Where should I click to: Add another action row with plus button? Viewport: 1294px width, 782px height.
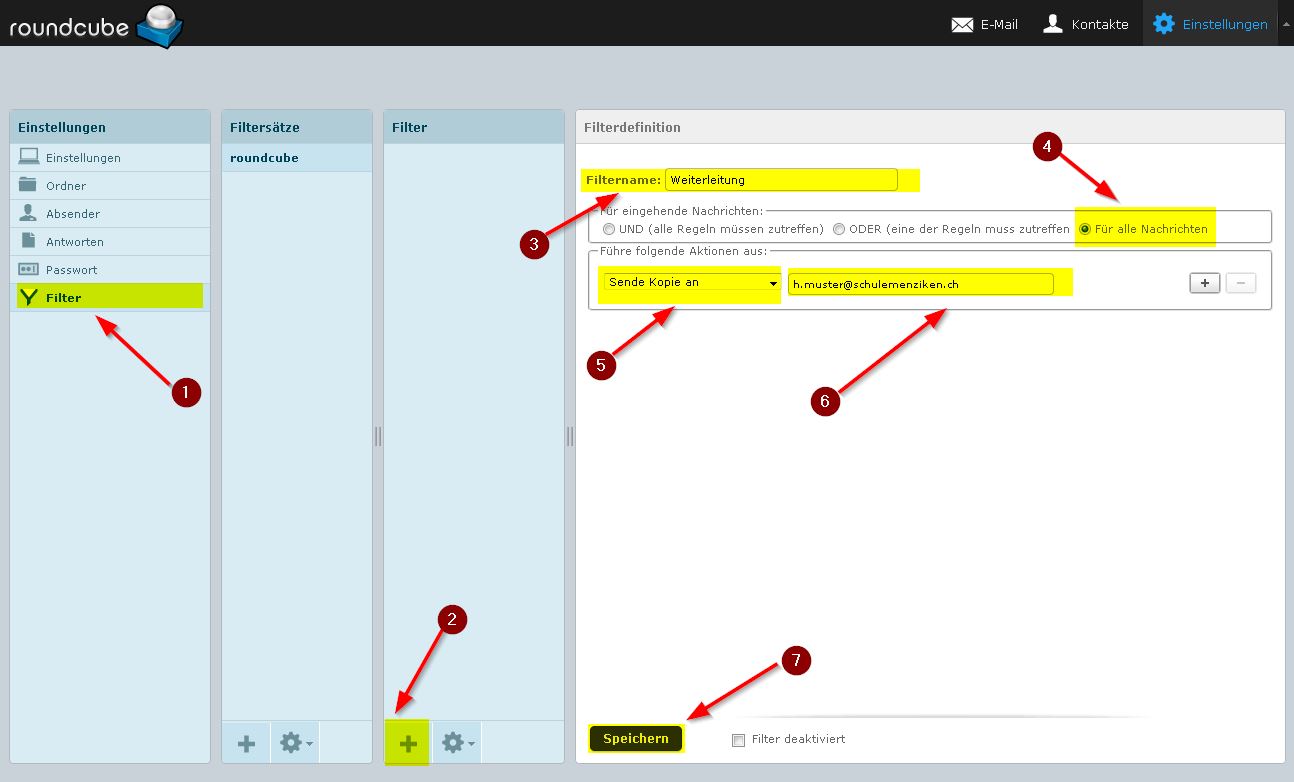(1204, 283)
